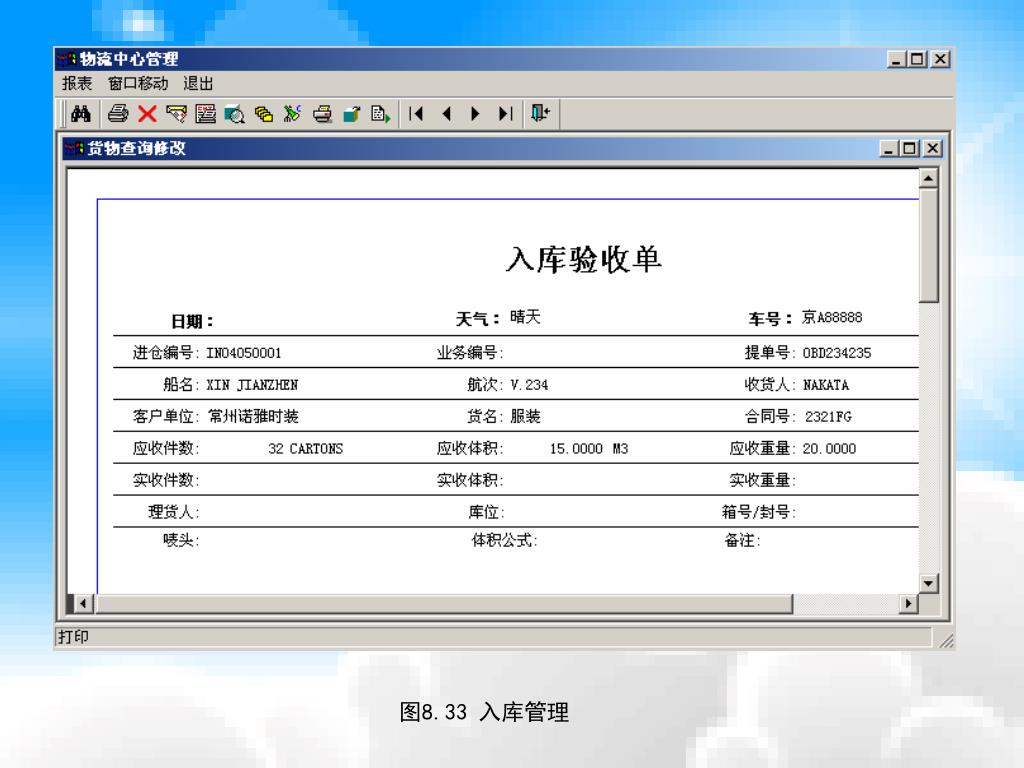This screenshot has height=768, width=1024.
Task: Click the horizontal scrollbar thumb
Action: pyautogui.click(x=444, y=603)
